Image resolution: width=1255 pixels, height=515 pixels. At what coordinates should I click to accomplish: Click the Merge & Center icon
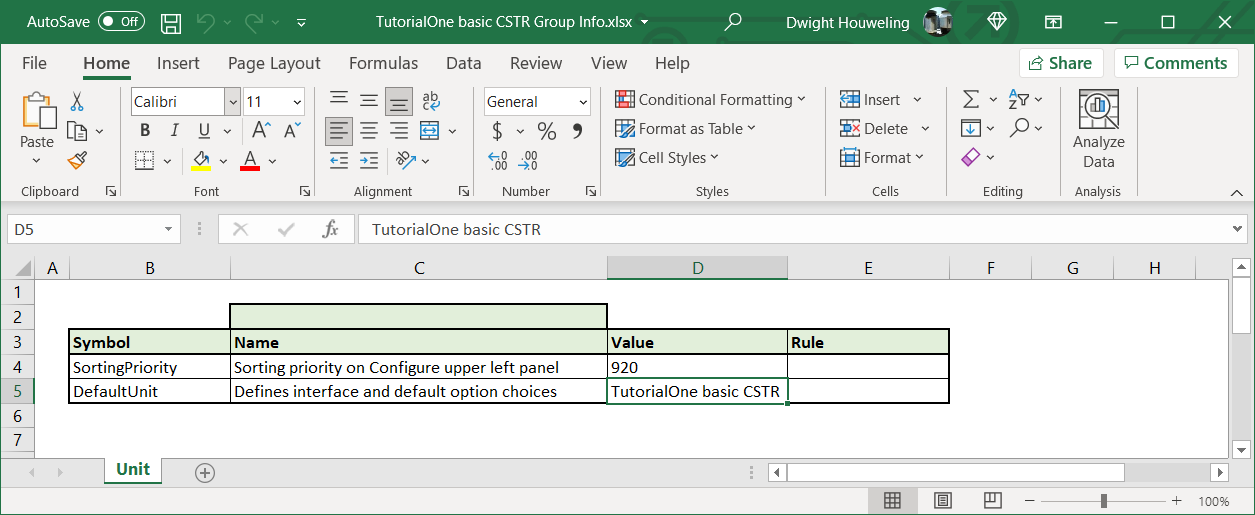(x=430, y=131)
